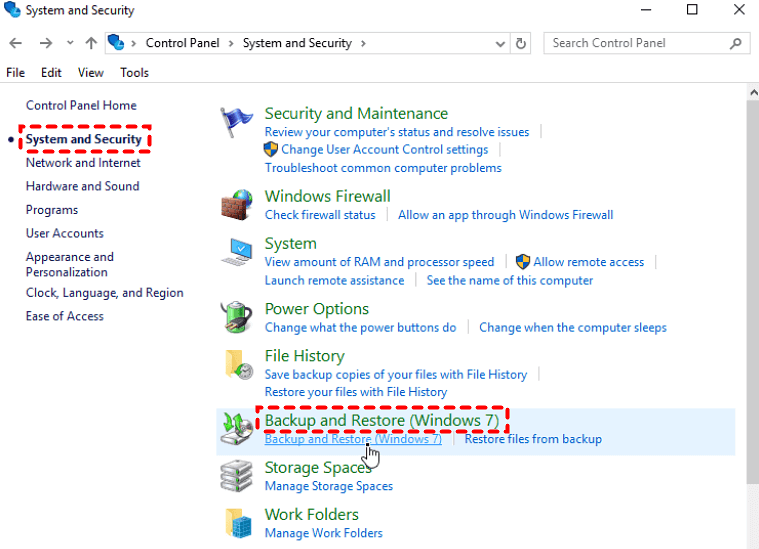
Task: Click the Storage Spaces drives icon
Action: click(x=237, y=476)
